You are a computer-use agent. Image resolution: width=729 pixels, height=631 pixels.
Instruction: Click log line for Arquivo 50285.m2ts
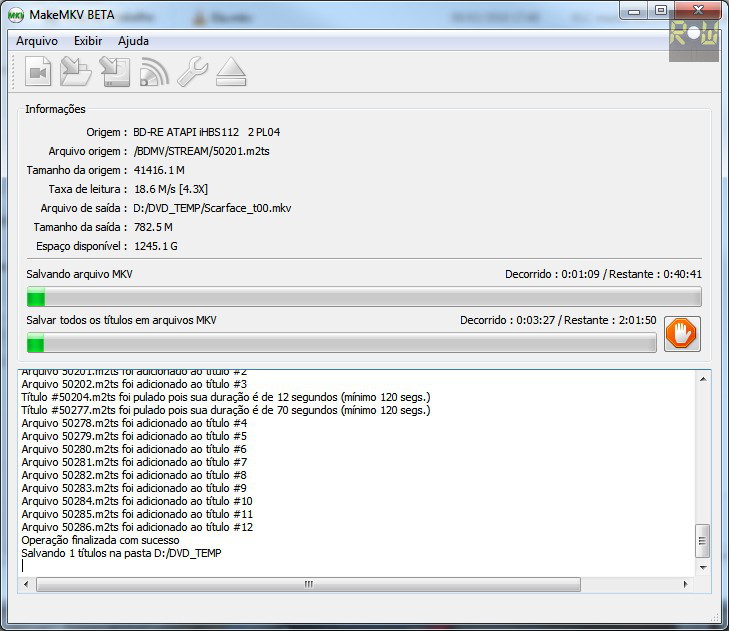click(x=137, y=514)
